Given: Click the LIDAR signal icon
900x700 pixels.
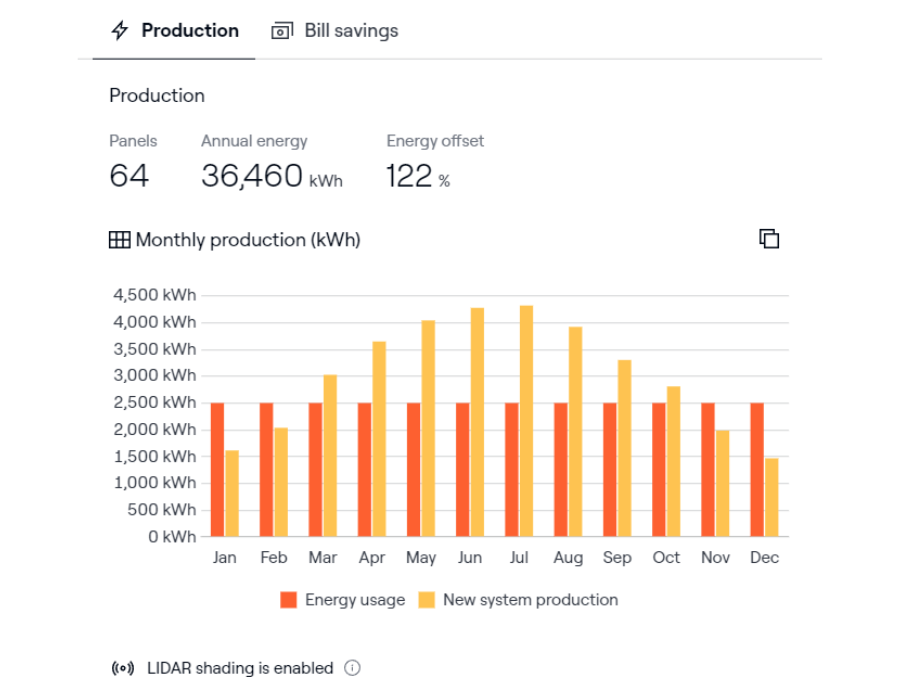Looking at the screenshot, I should pos(123,668).
